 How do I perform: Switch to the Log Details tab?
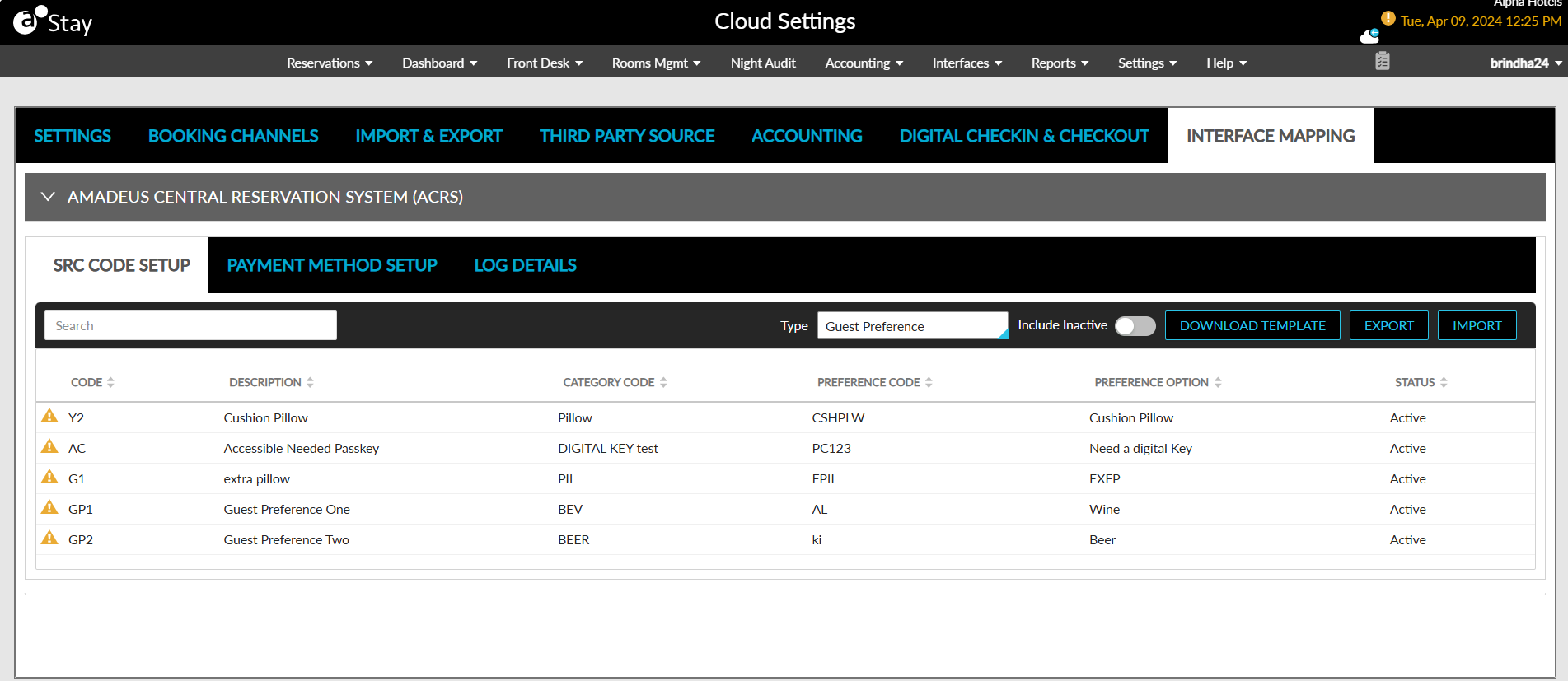(x=525, y=265)
